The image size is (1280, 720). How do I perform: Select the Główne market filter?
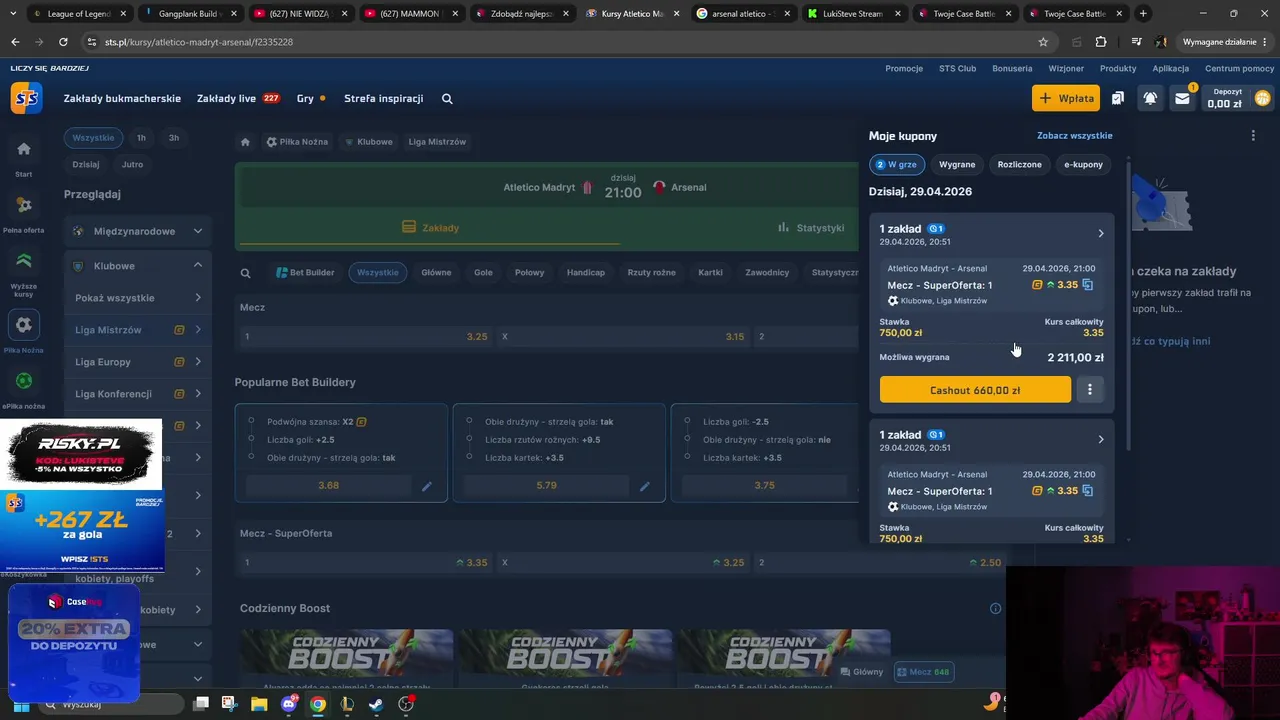click(x=436, y=273)
